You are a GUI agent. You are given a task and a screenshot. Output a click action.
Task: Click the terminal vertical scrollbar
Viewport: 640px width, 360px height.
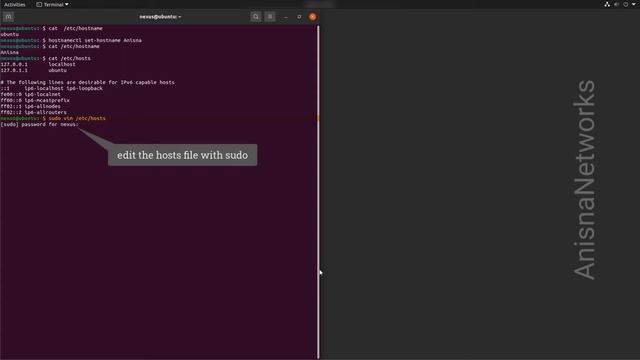click(x=318, y=192)
